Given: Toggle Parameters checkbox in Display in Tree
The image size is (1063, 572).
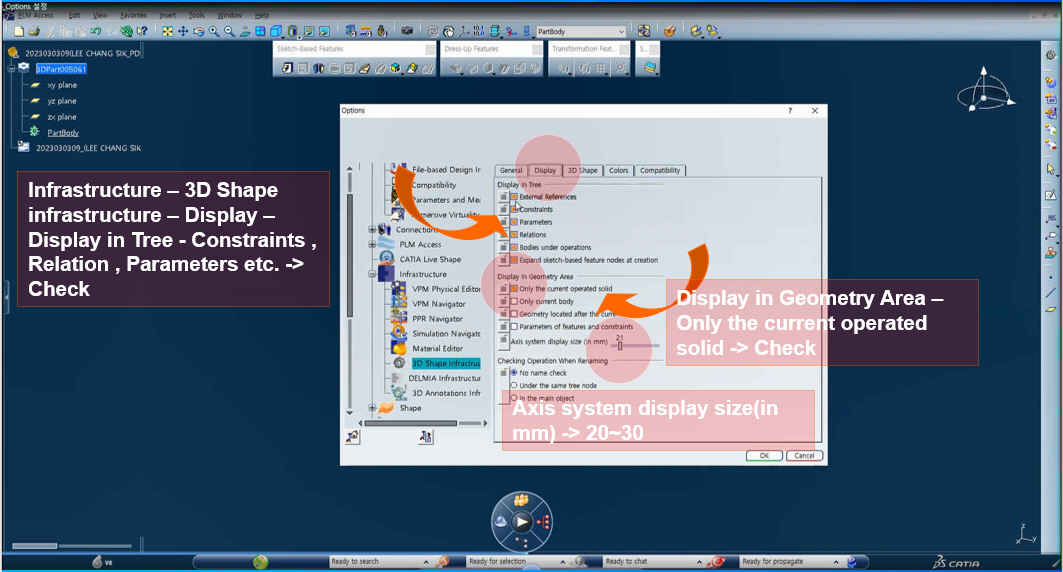Looking at the screenshot, I should [x=515, y=222].
